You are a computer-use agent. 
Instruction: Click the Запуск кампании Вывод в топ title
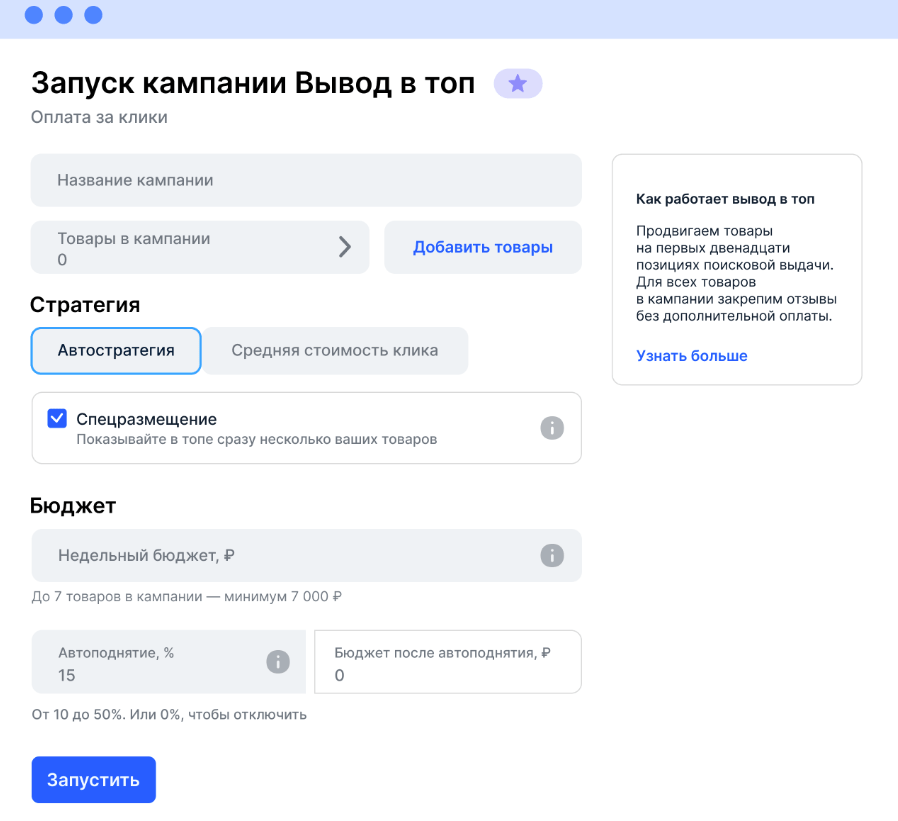pos(253,83)
